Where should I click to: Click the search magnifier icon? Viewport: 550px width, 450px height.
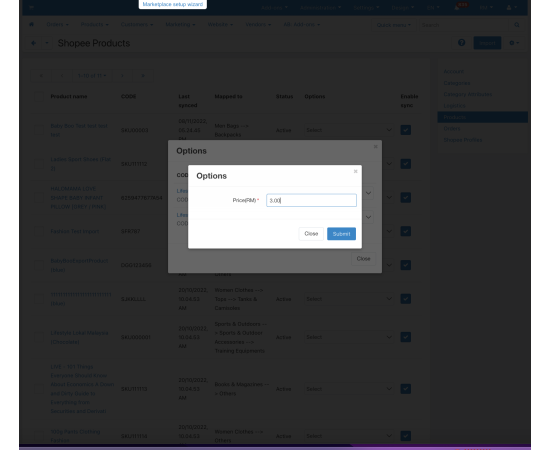517,25
